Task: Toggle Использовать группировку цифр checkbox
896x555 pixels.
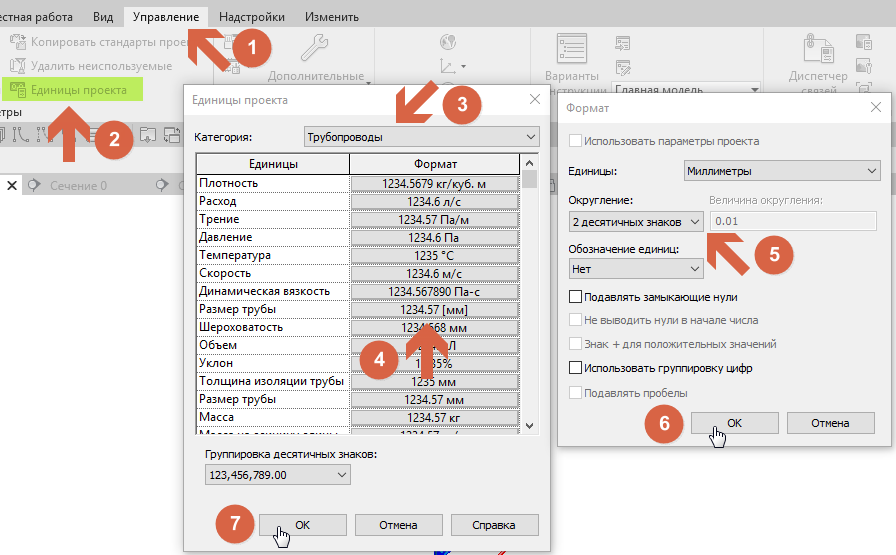Action: (x=575, y=368)
